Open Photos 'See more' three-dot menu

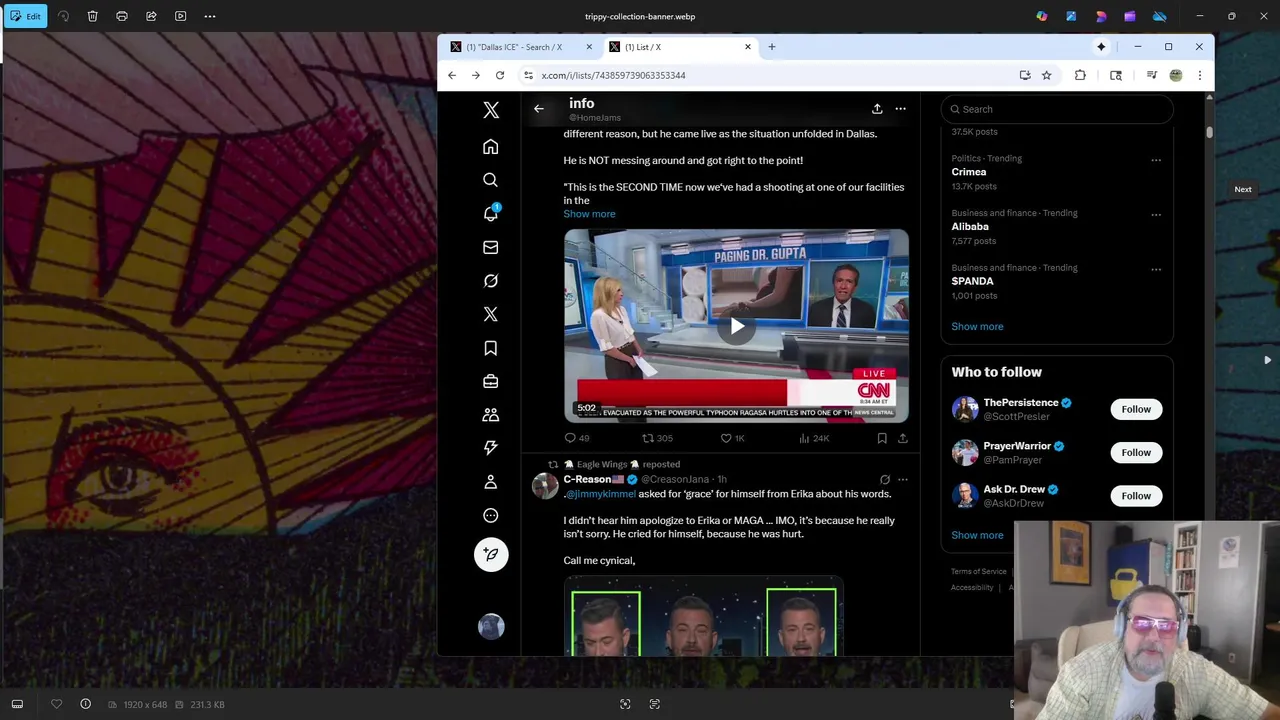point(210,16)
